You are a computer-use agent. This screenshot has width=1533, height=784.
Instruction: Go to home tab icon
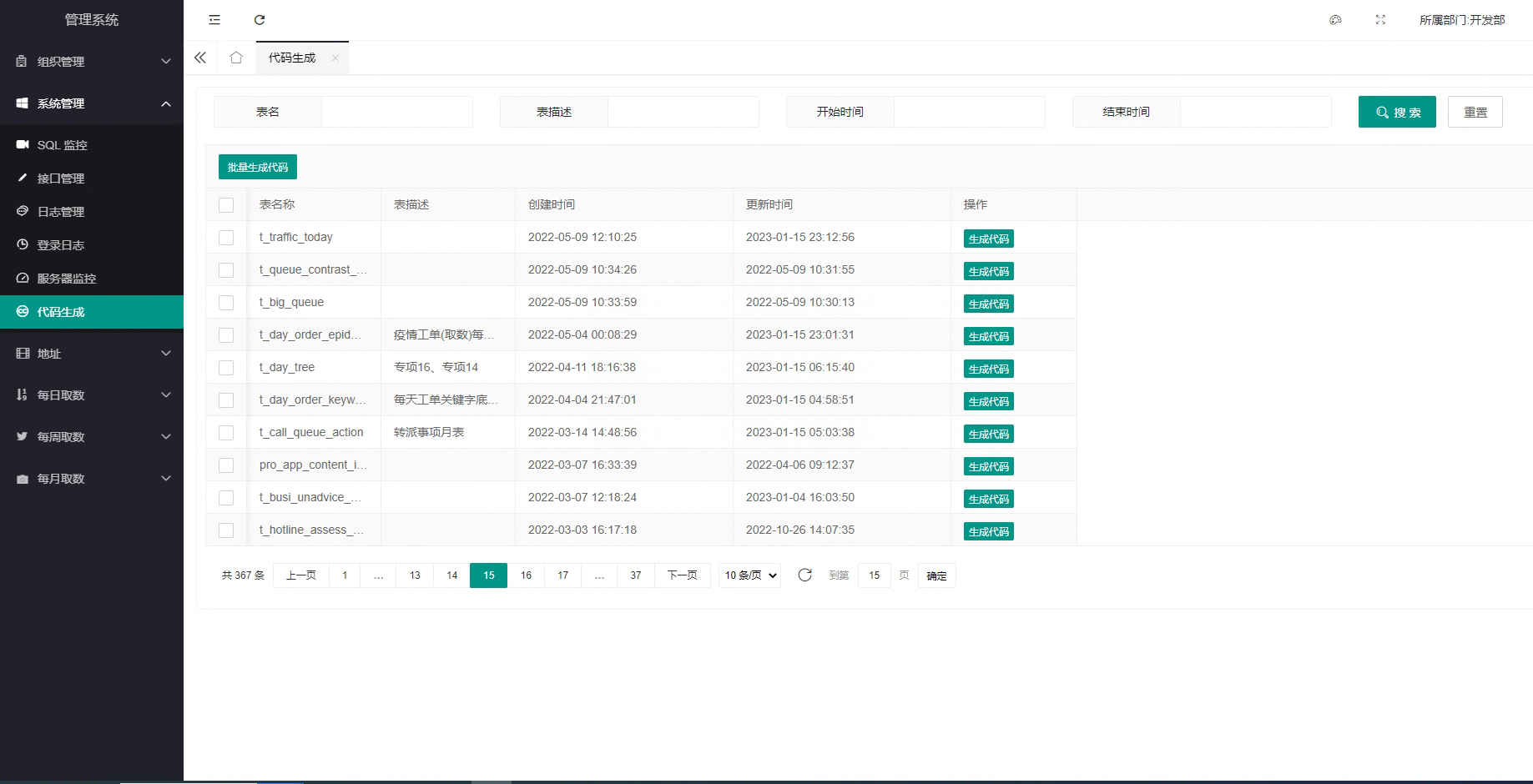pos(236,58)
